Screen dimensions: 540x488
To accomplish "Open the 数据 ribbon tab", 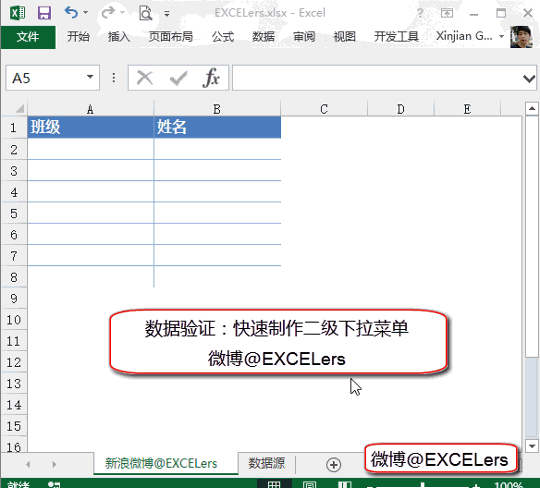I will coord(263,37).
